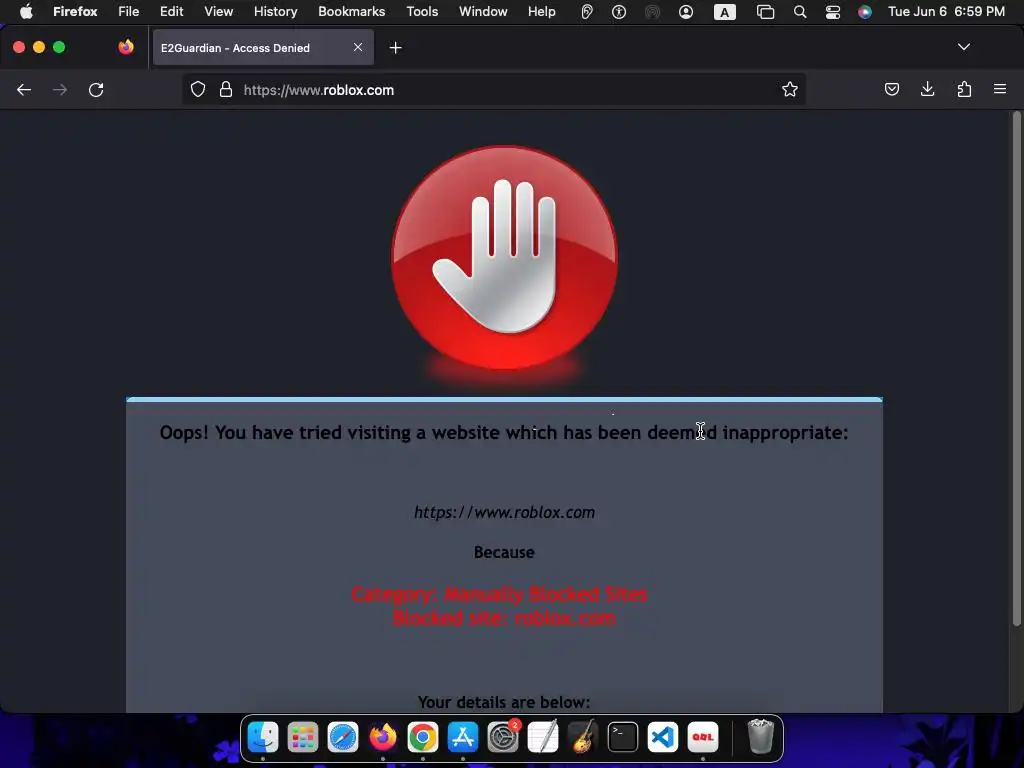
Task: Save page to Pocket
Action: click(x=891, y=89)
